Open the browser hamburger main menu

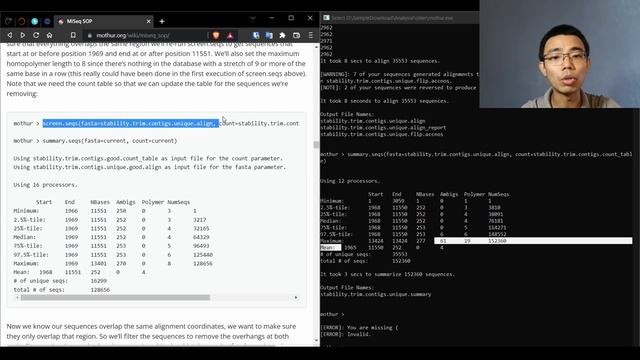pyautogui.click(x=311, y=36)
